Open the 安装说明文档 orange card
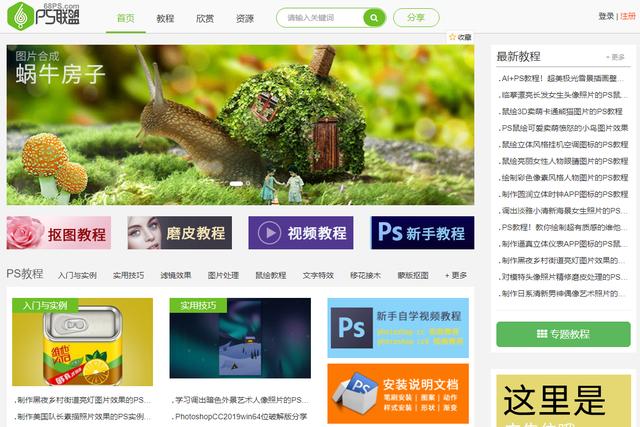 398,394
